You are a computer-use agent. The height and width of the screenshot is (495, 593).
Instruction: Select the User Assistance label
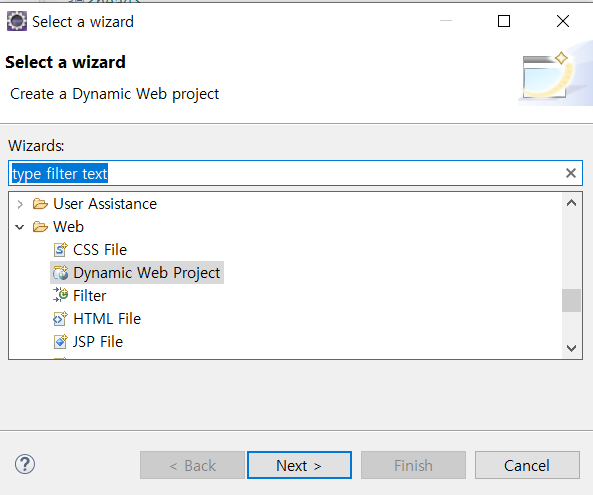(105, 204)
